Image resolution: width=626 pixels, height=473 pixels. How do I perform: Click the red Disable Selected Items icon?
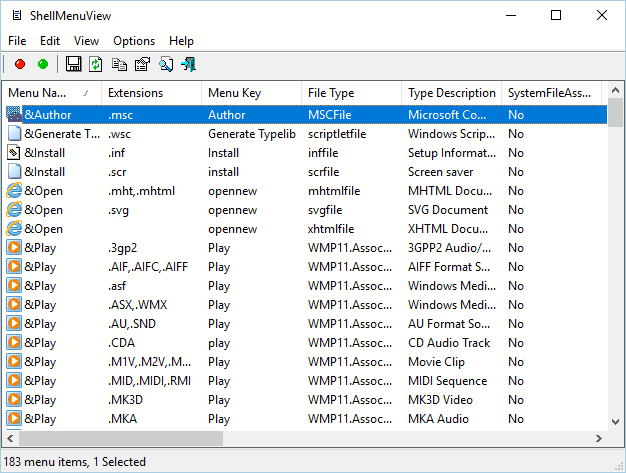[20, 64]
